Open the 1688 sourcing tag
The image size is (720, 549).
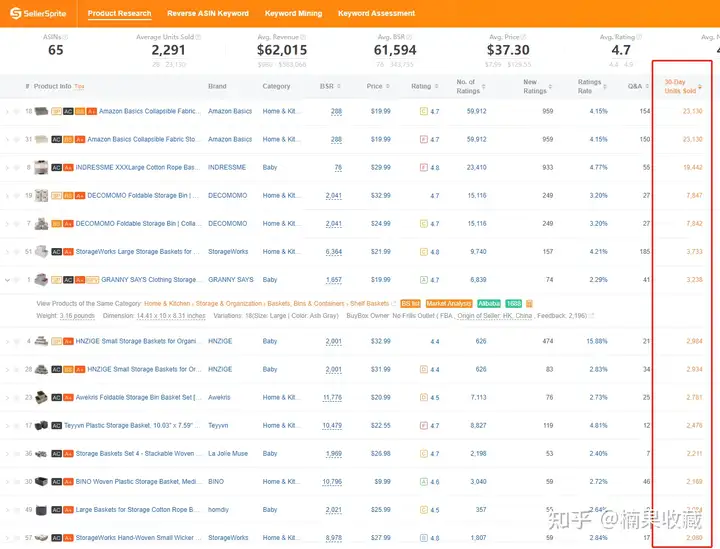[x=513, y=303]
